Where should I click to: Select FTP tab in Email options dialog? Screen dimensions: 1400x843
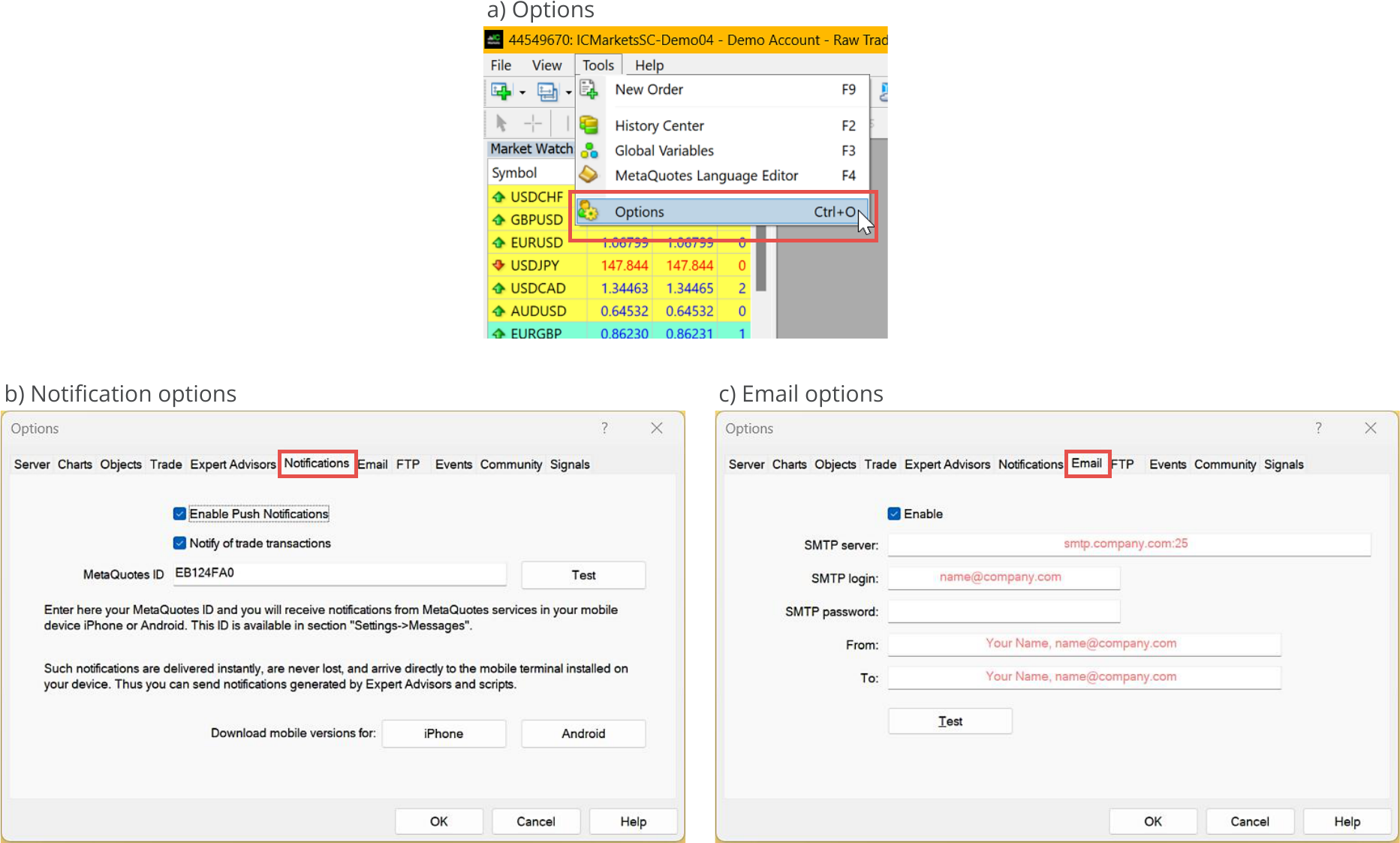point(1123,464)
